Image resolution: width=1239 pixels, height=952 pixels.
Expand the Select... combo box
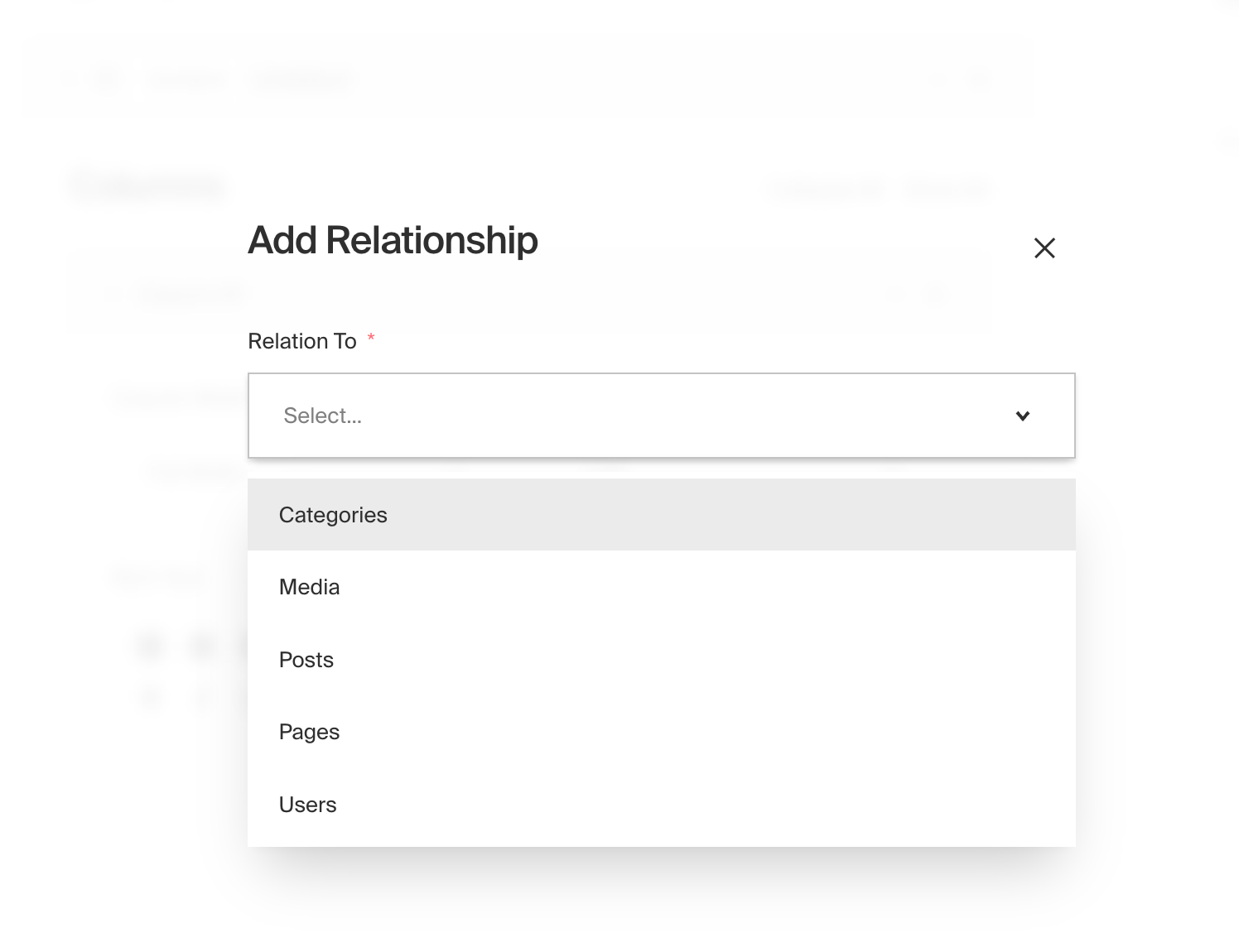[x=661, y=416]
